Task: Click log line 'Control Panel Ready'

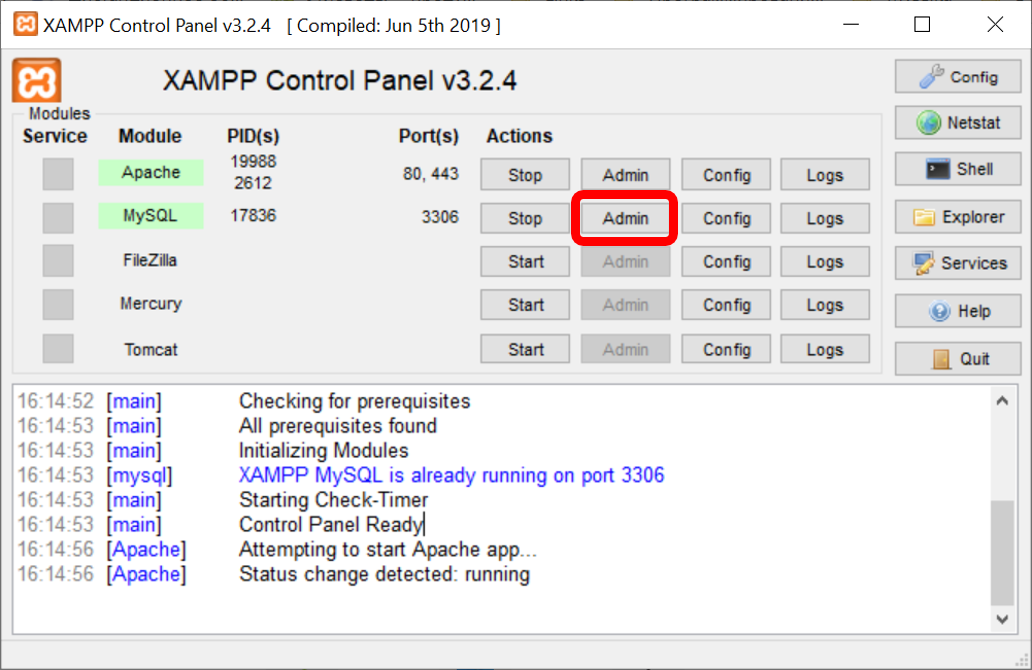Action: click(331, 525)
